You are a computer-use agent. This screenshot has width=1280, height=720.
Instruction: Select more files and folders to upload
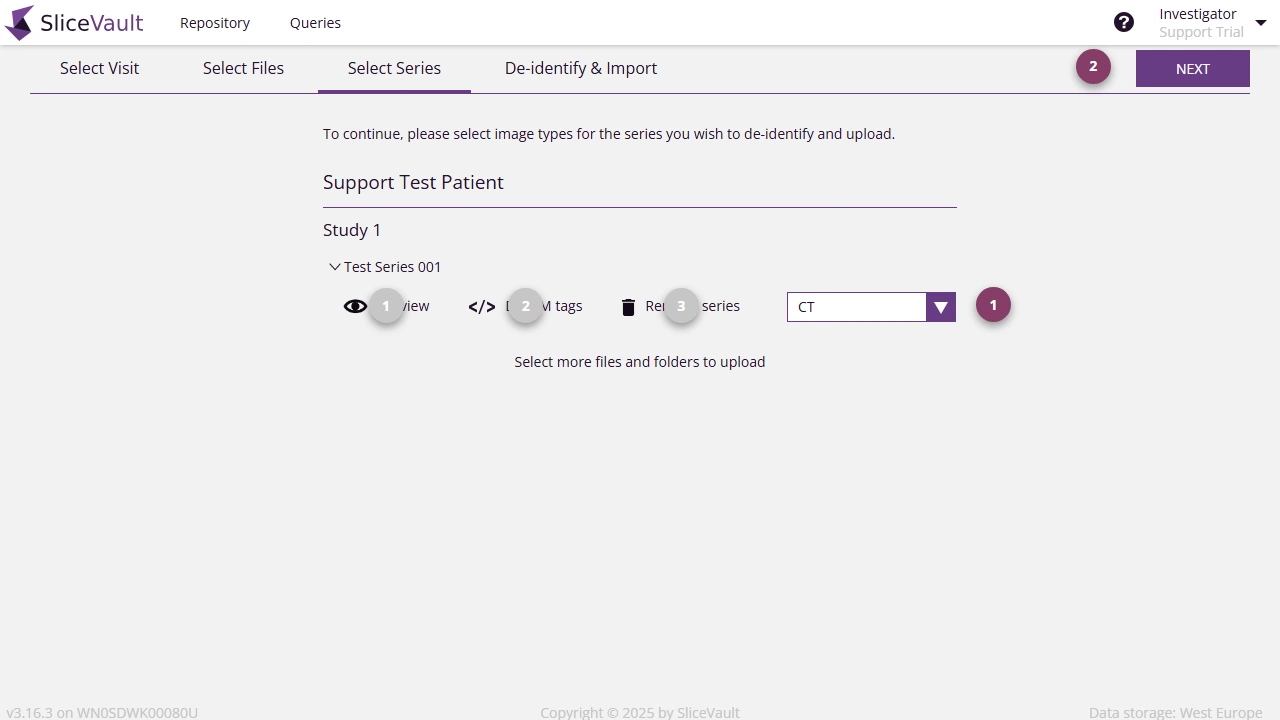click(x=639, y=361)
